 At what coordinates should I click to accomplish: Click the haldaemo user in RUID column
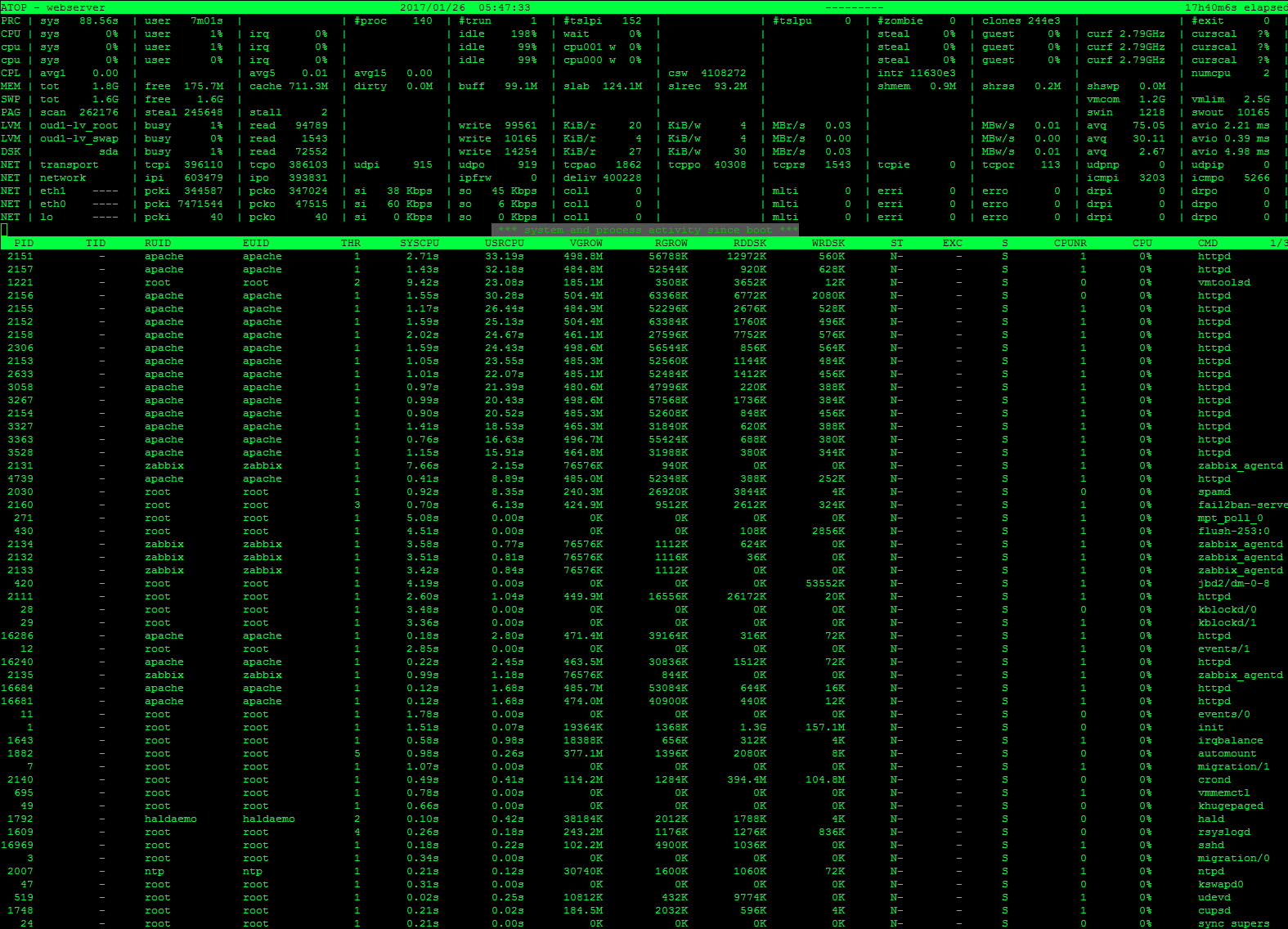[170, 819]
